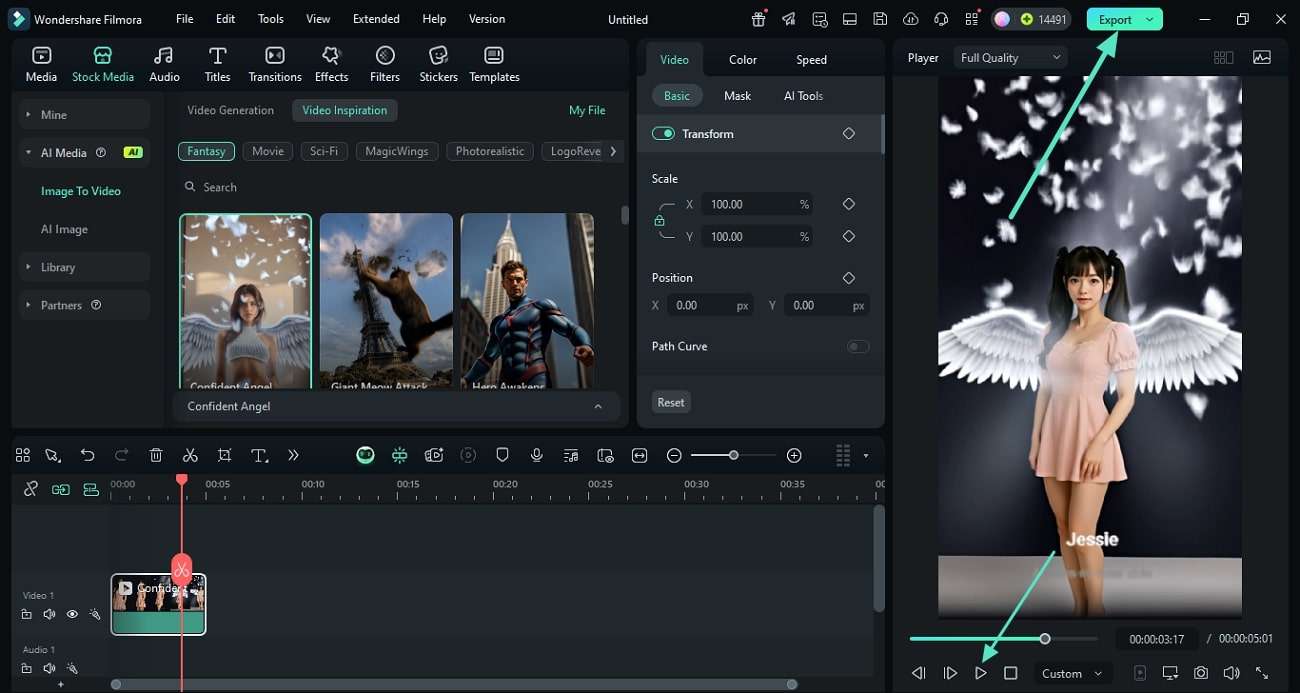Screen dimensions: 1300x693
Task: Toggle the scale aspect ratio lock
Action: tap(659, 220)
